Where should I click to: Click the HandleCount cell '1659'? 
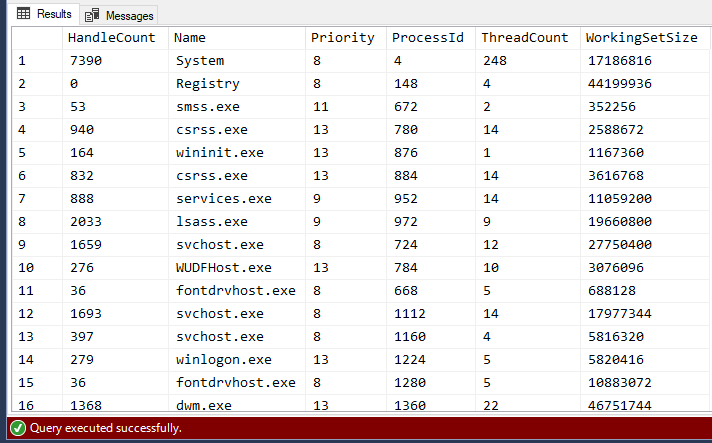[115, 245]
